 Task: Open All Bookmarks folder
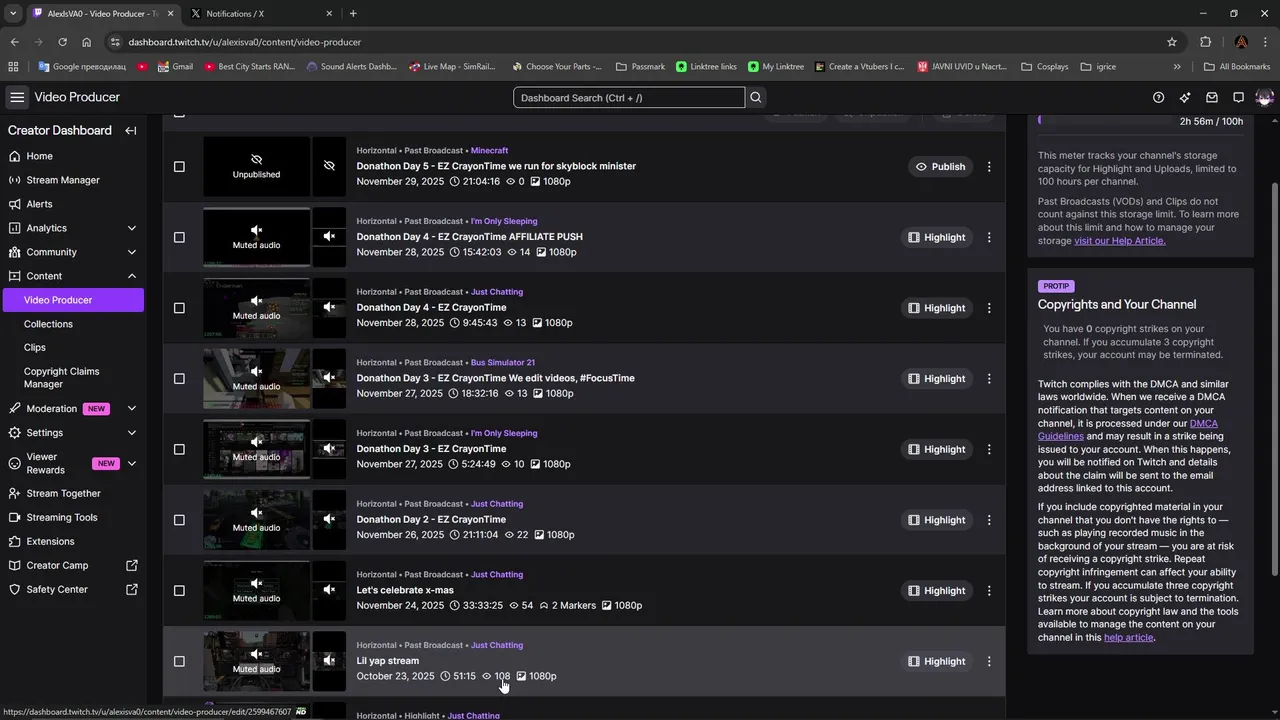coord(1236,67)
